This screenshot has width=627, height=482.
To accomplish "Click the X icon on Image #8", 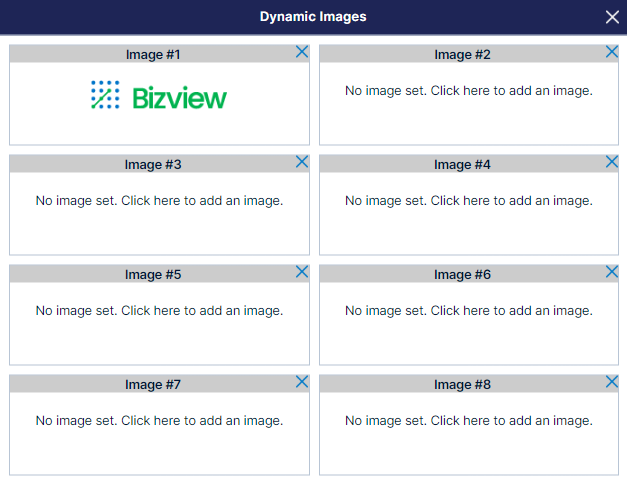I will click(x=612, y=382).
